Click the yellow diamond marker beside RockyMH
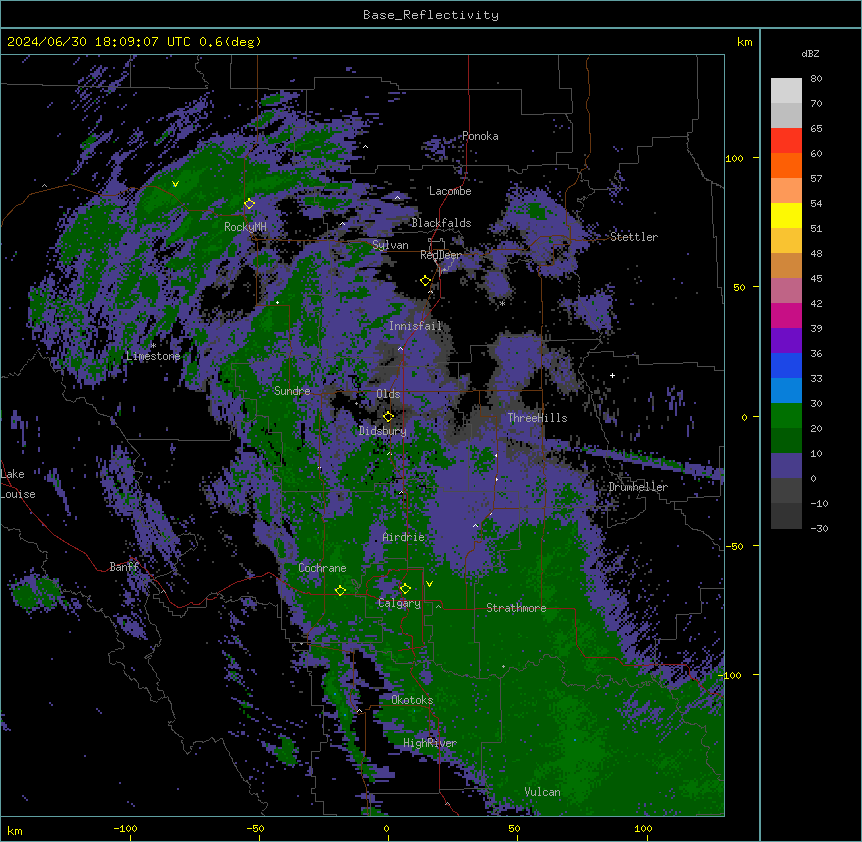This screenshot has height=842, width=862. [249, 203]
